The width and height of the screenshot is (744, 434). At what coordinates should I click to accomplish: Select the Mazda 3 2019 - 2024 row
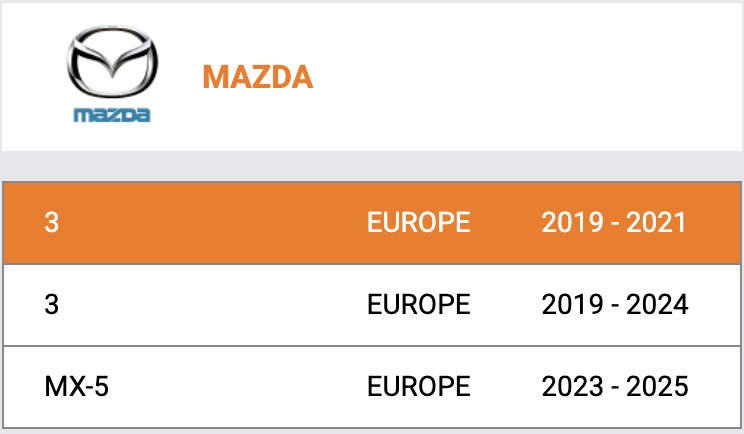(372, 304)
